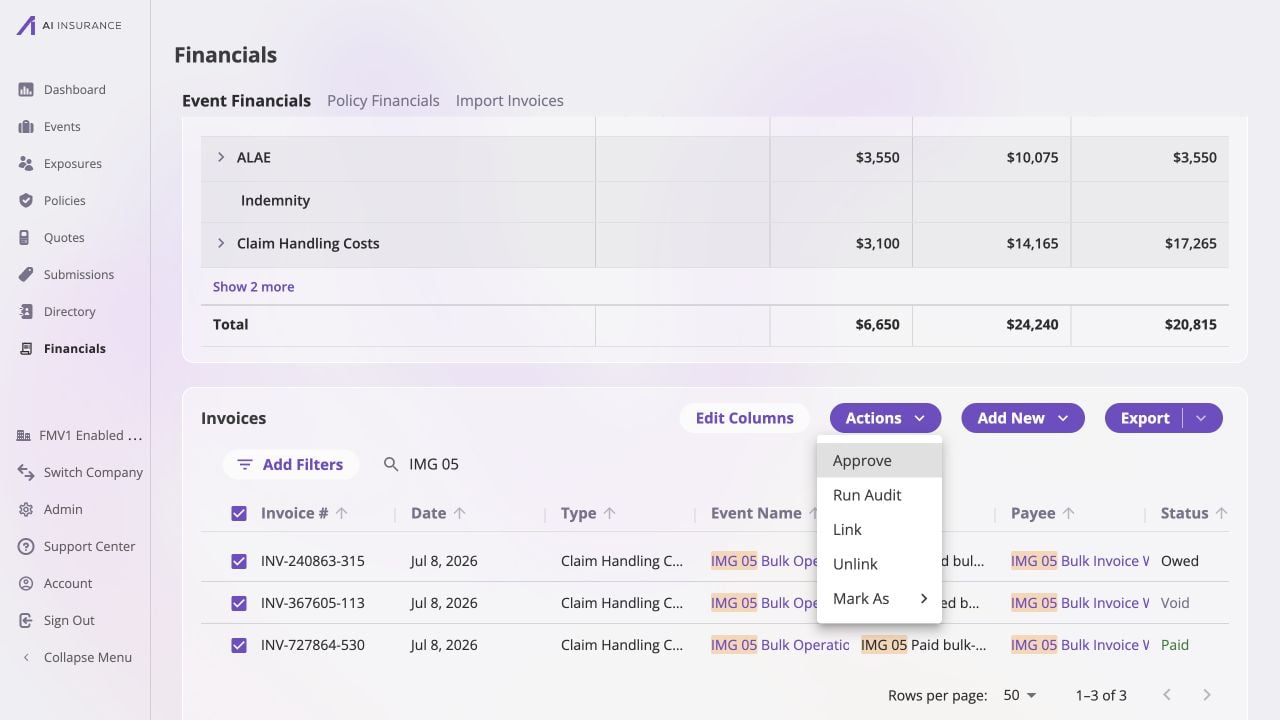
Task: Click the Export button
Action: [x=1145, y=418]
